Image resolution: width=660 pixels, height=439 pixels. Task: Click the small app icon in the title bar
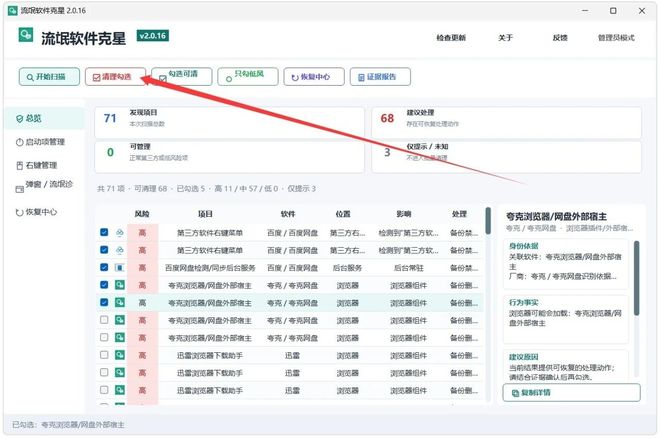pos(13,11)
